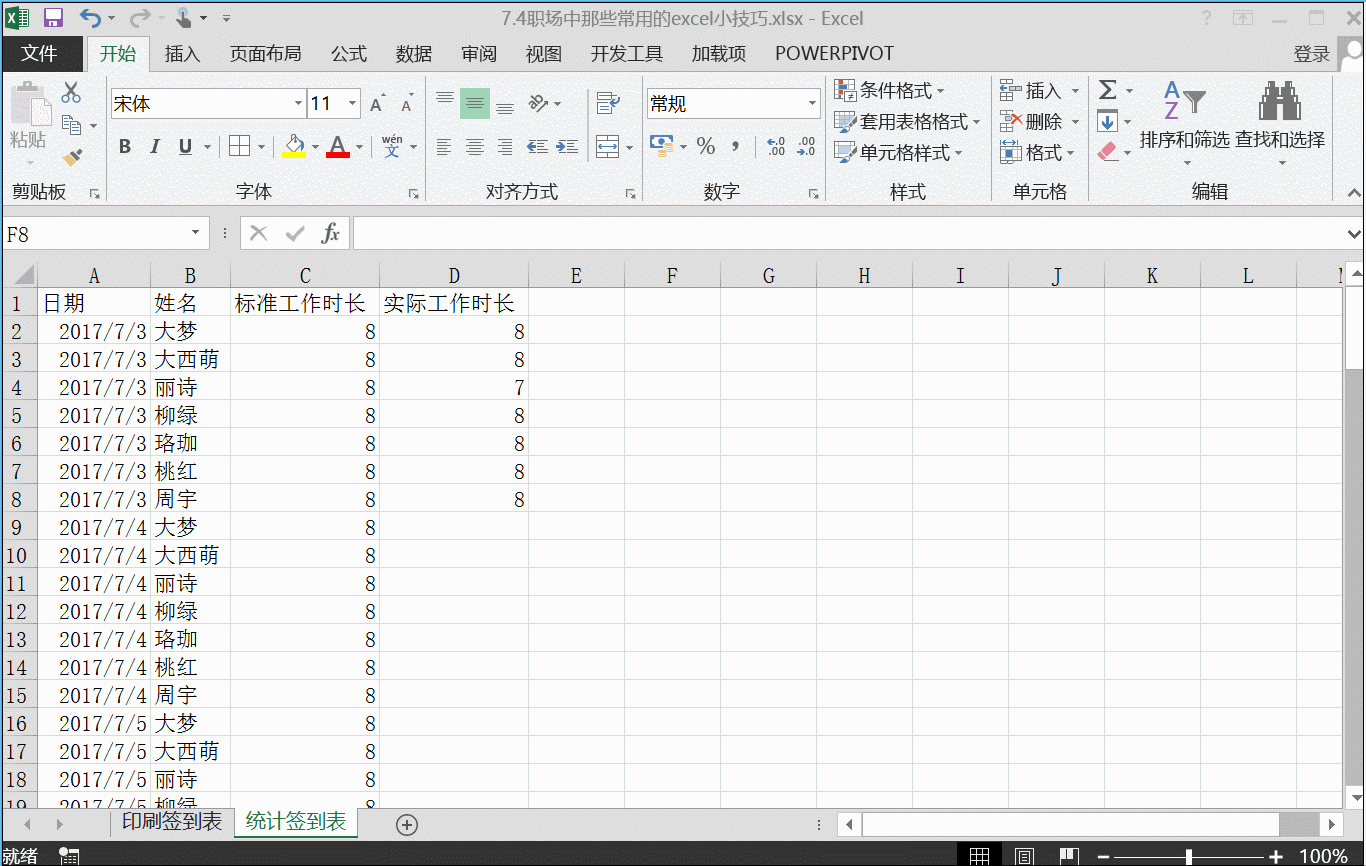Screen dimensions: 1366x866
Task: Open 条件格式 dropdown
Action: point(890,91)
